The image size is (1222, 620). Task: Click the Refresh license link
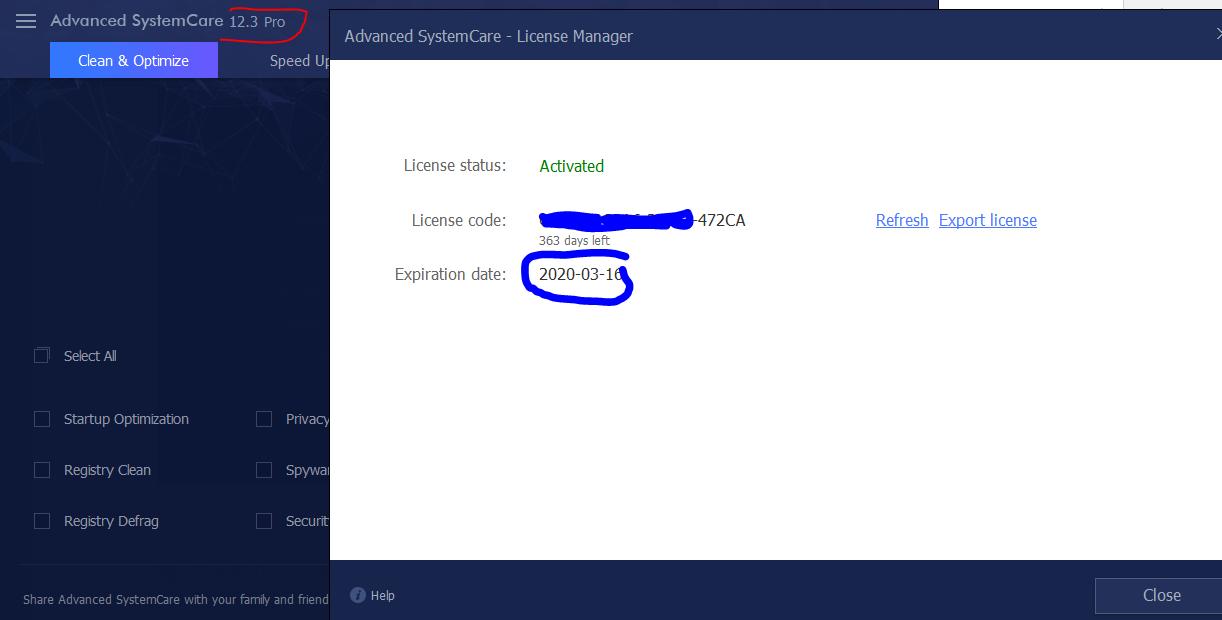[902, 220]
